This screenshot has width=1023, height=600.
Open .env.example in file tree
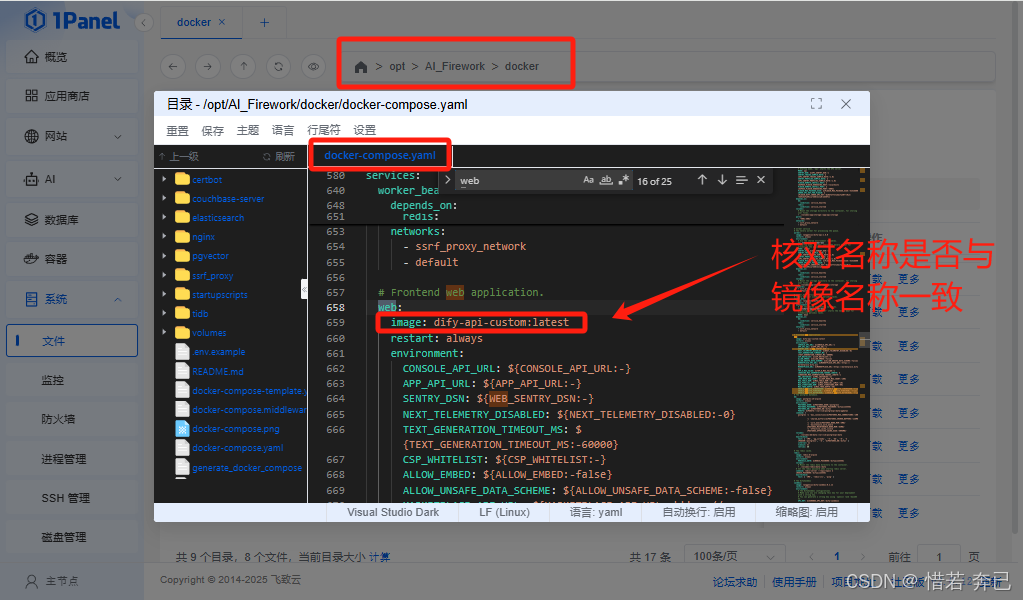[x=219, y=352]
